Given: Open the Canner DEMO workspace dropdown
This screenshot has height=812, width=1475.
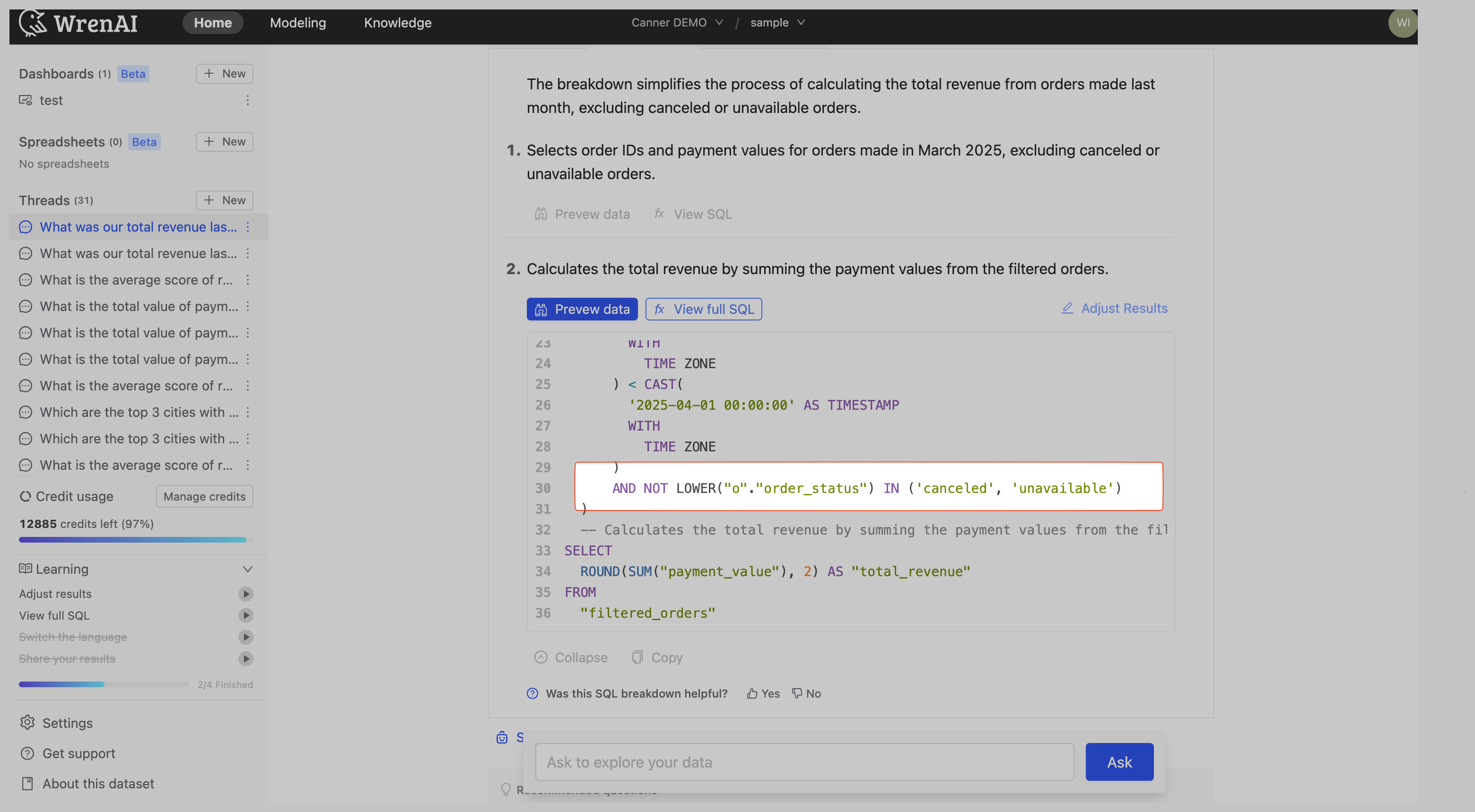Looking at the screenshot, I should [677, 22].
